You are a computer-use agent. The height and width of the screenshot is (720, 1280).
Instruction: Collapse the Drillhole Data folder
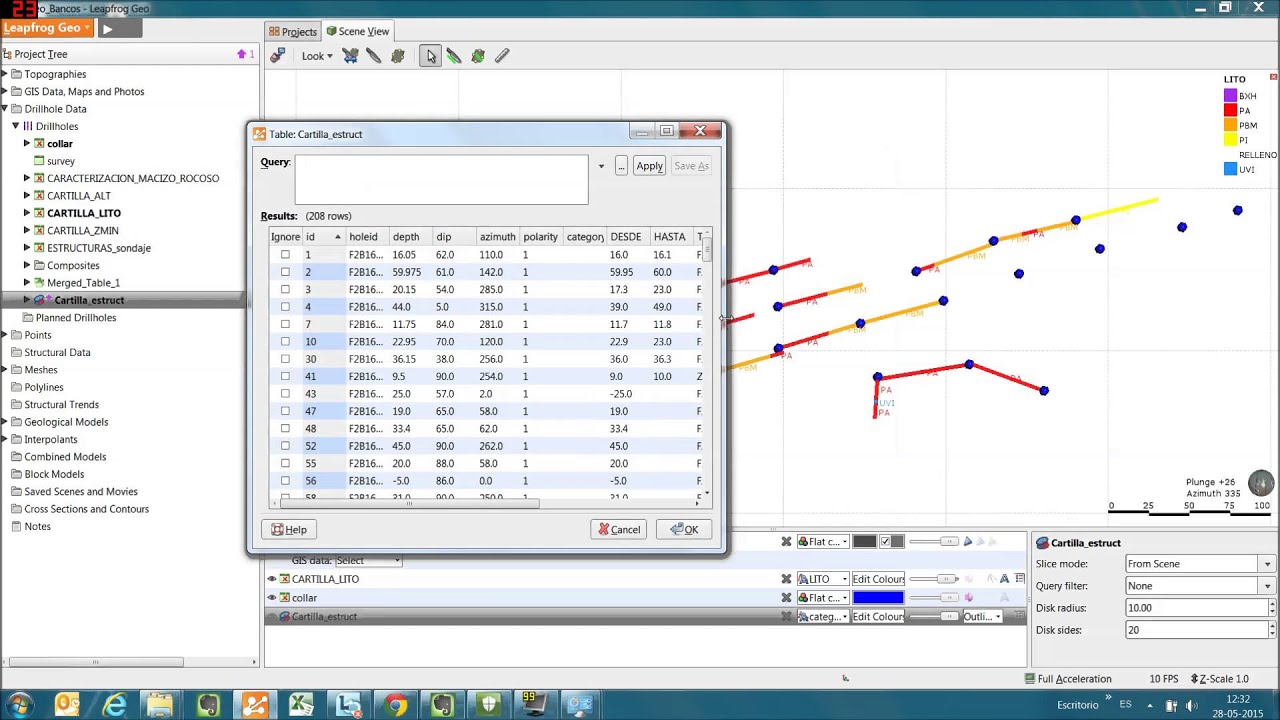[x=4, y=109]
